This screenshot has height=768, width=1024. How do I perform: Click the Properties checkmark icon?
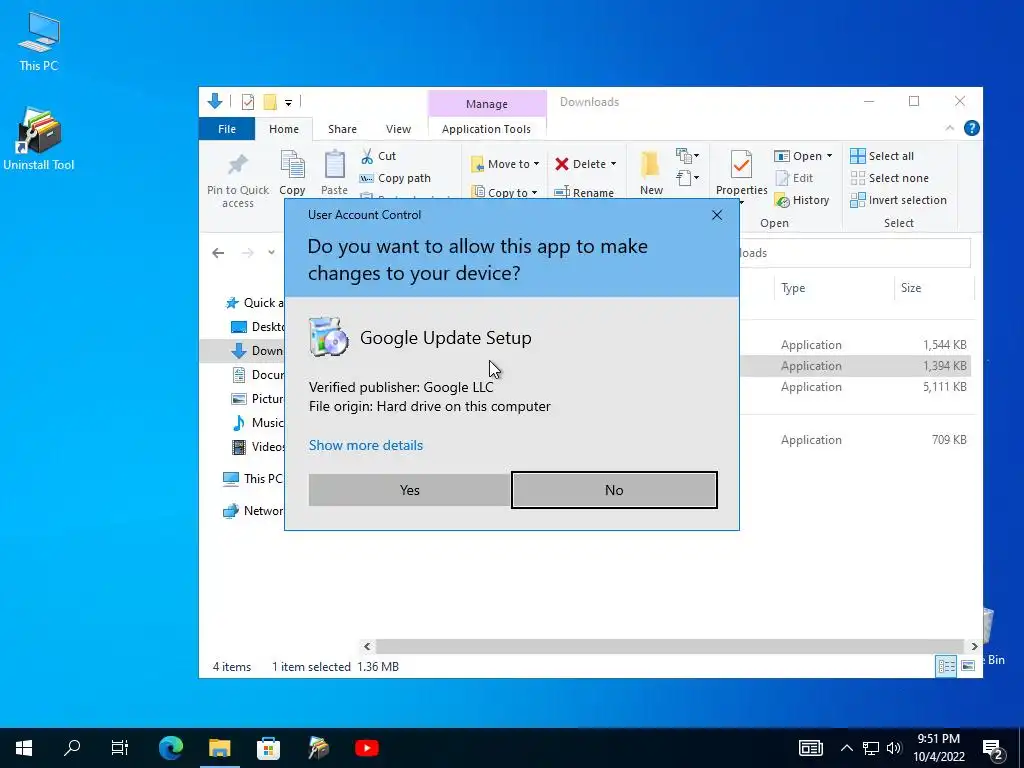pos(741,165)
